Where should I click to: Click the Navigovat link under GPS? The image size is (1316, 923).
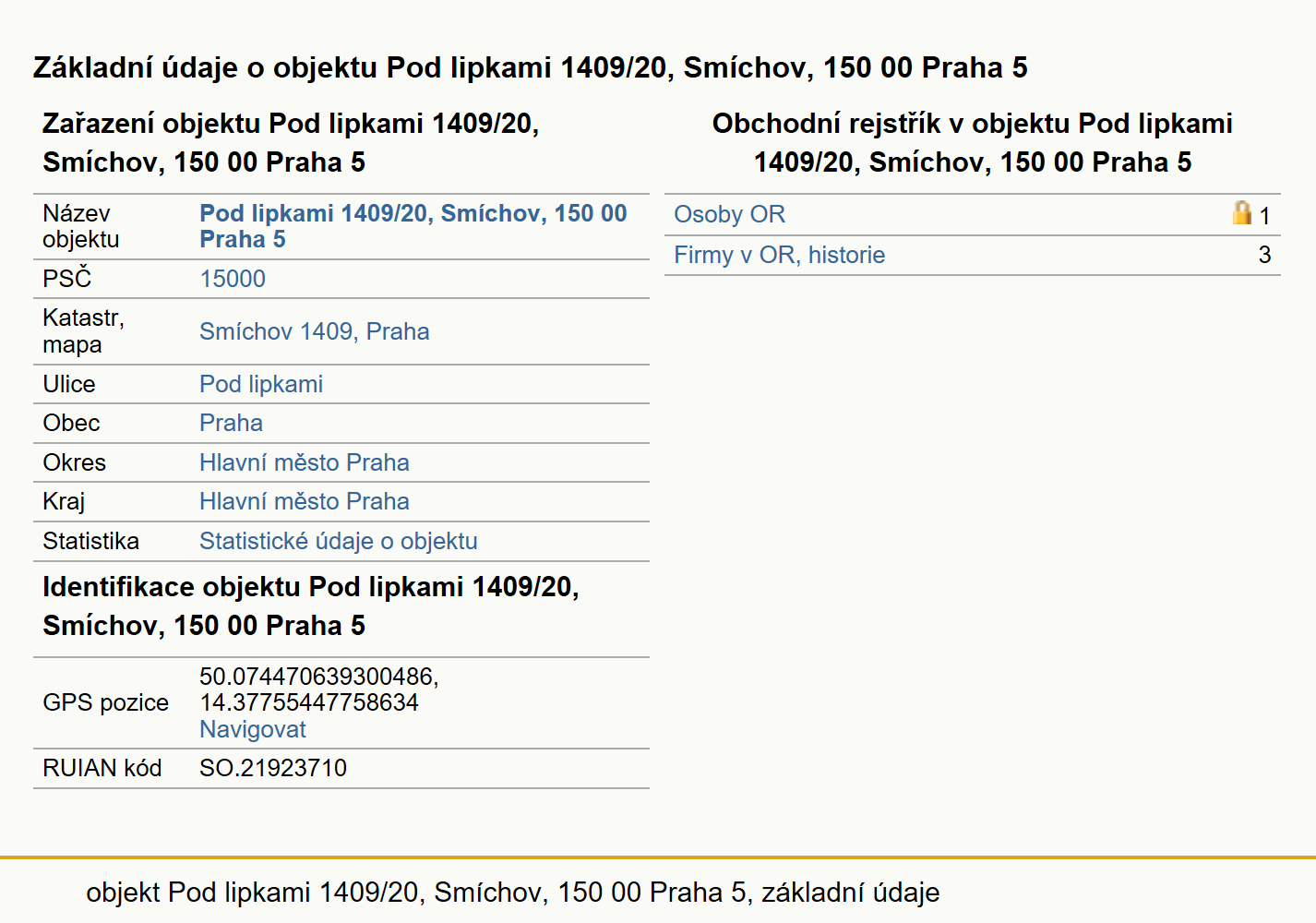pos(252,729)
